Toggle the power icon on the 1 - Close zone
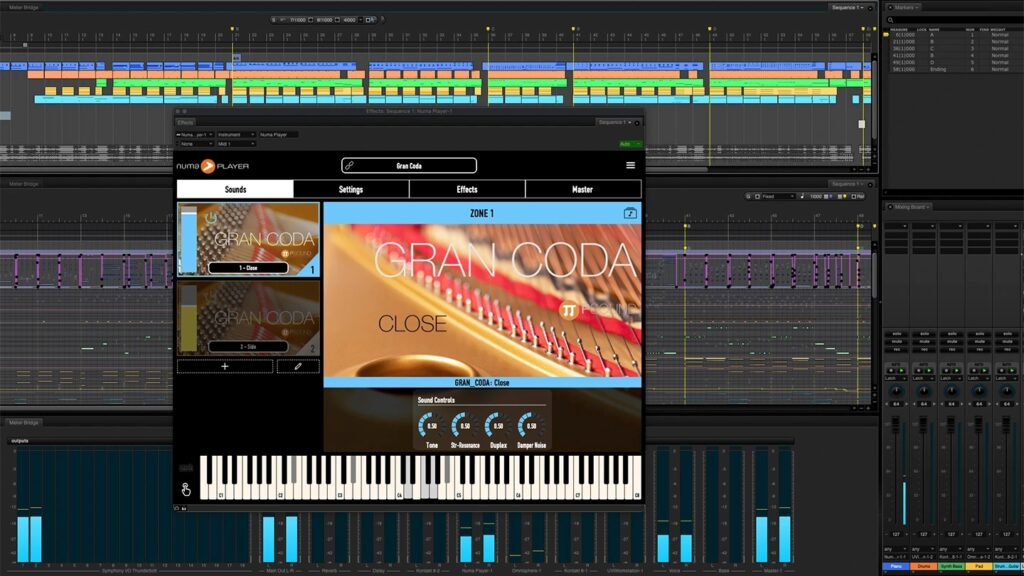The width and height of the screenshot is (1024, 576). click(211, 218)
